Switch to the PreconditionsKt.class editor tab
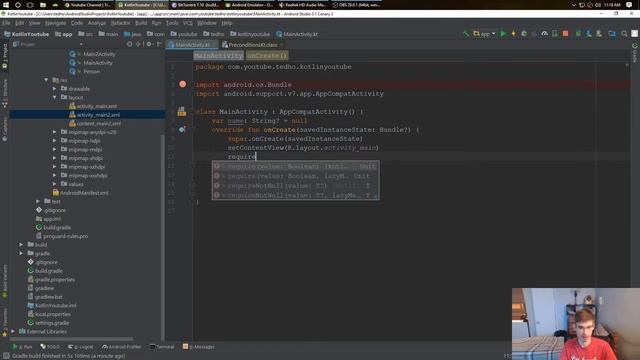 (252, 44)
